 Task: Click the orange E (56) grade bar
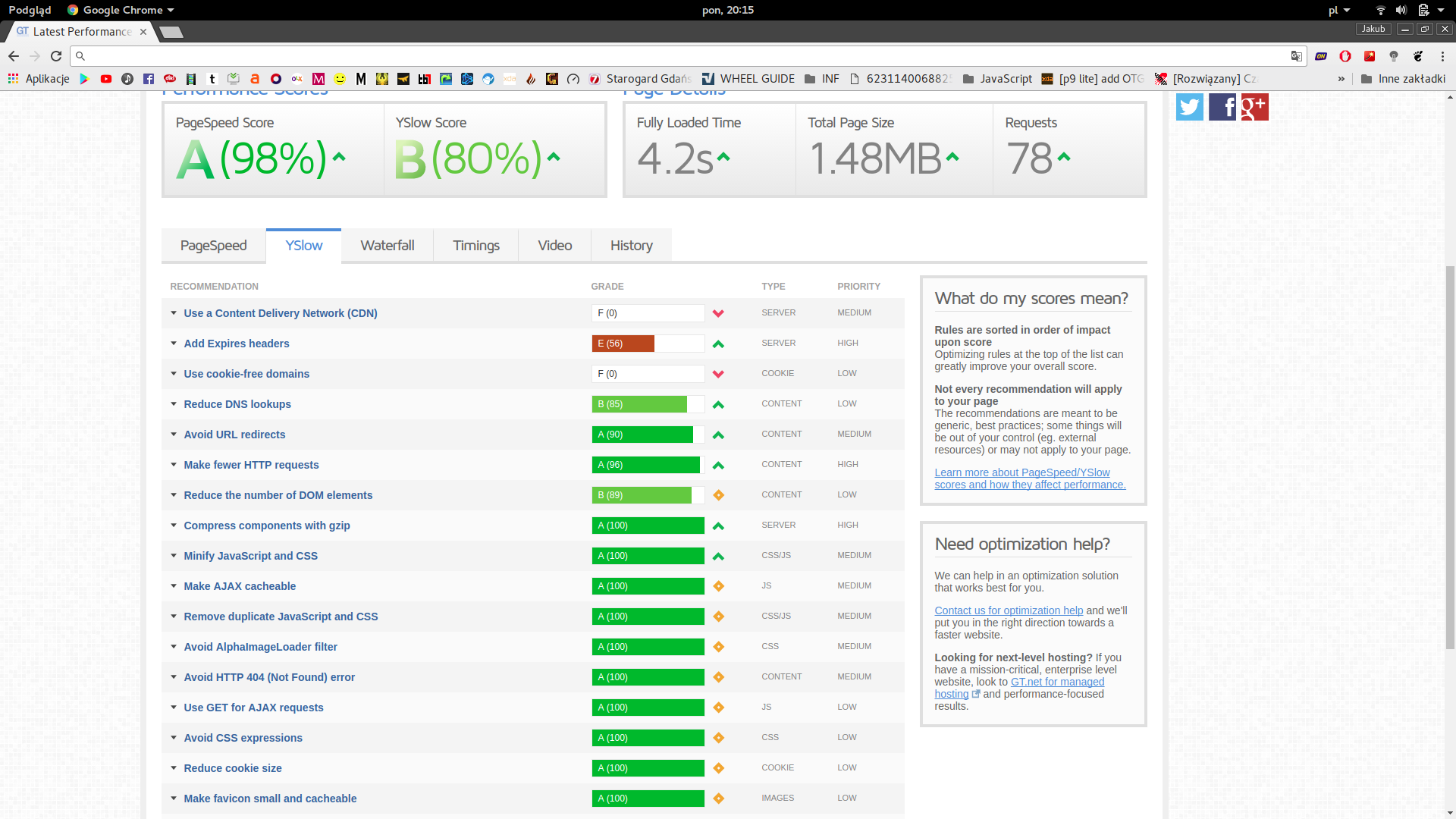623,344
